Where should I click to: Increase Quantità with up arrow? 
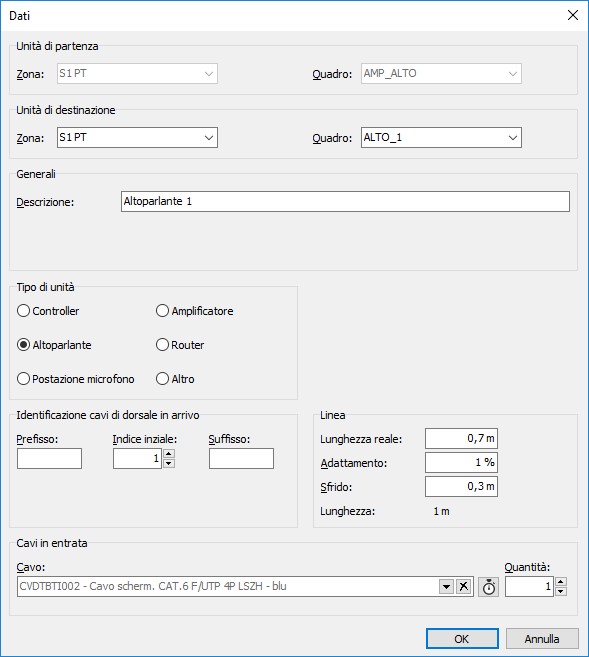[561, 582]
